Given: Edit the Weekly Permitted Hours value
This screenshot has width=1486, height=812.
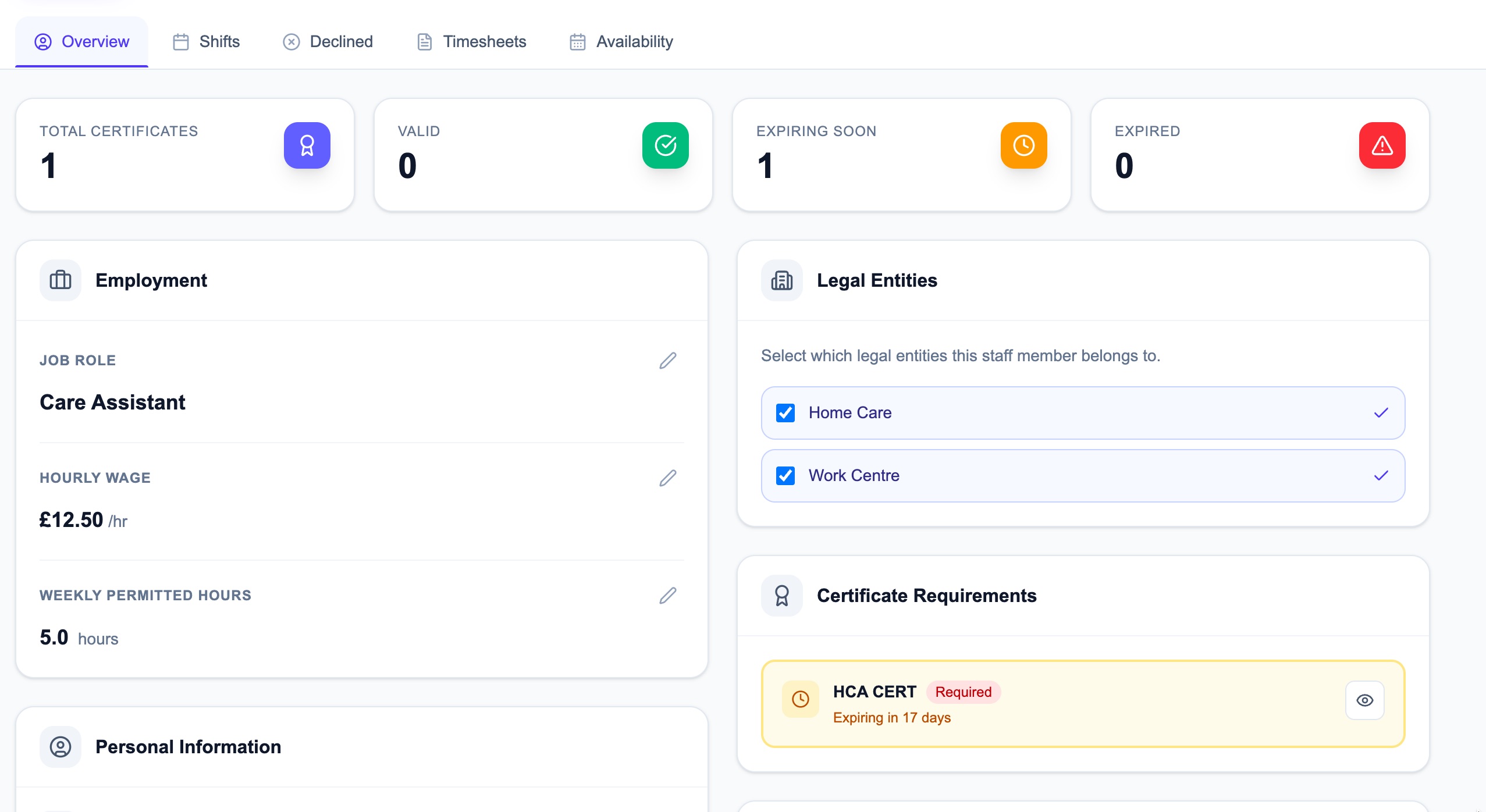Looking at the screenshot, I should pos(667,595).
